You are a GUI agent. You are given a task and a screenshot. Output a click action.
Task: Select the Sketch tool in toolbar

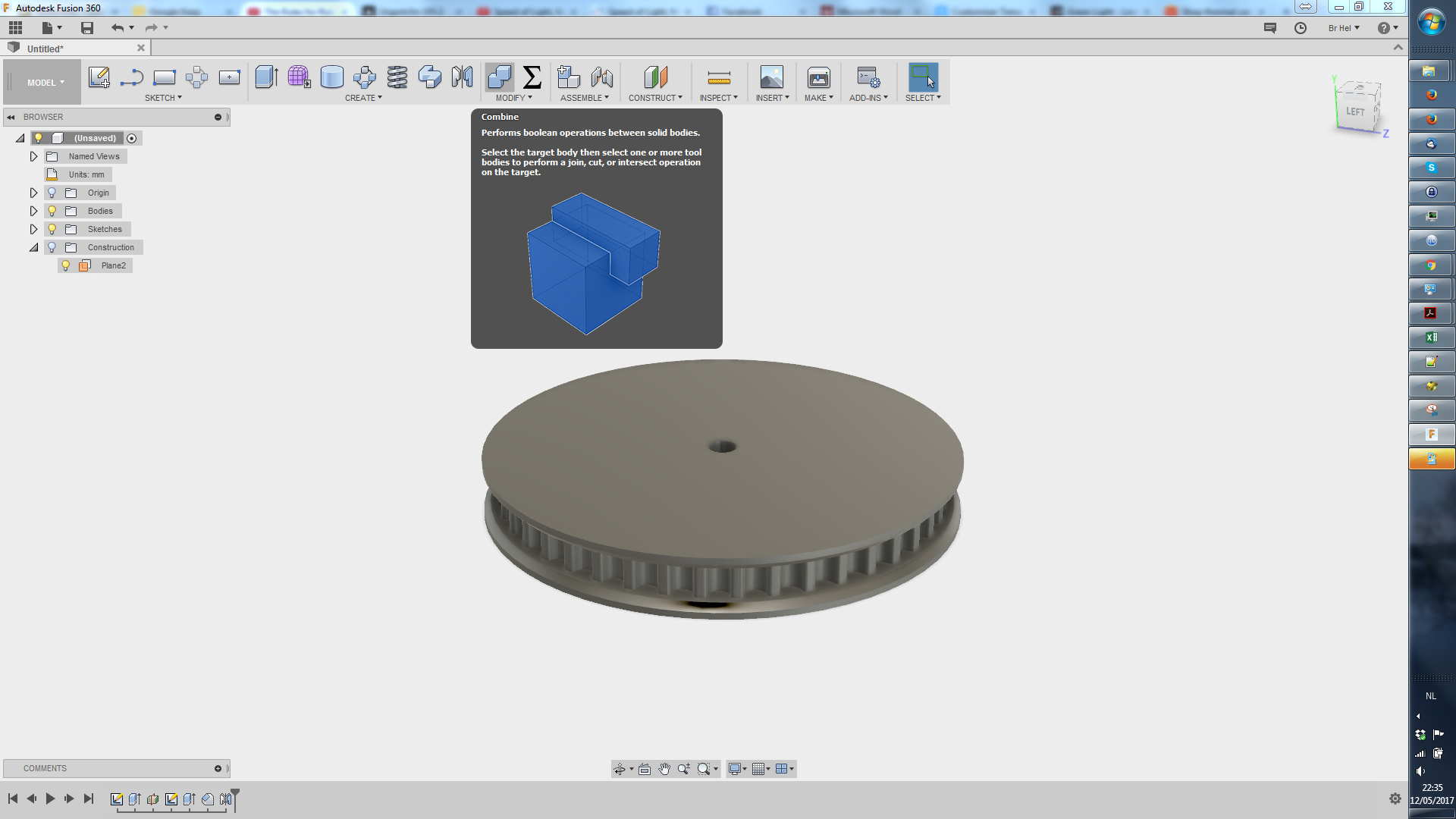99,77
